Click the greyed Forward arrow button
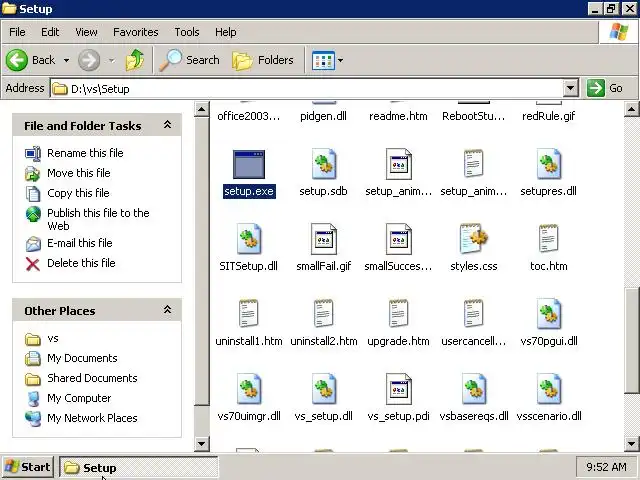640x480 pixels. click(x=89, y=60)
